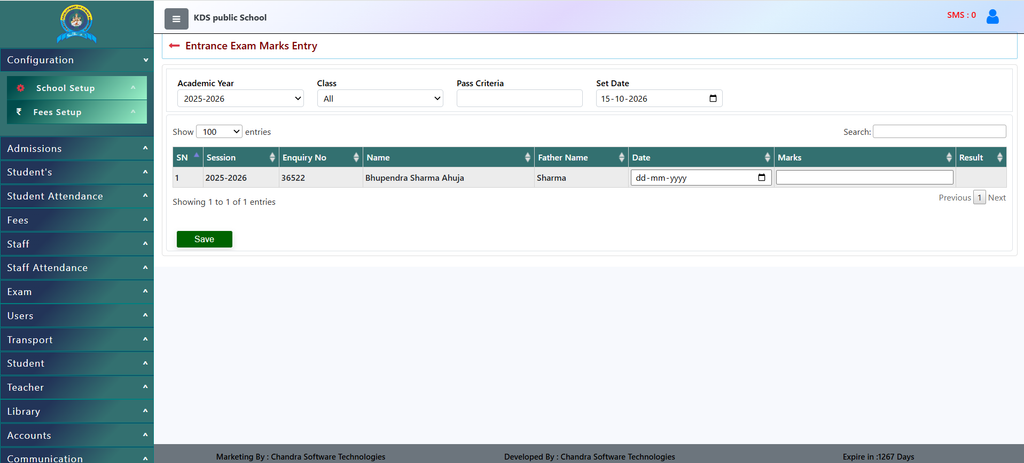Click Expire in :1267 Days text
Viewport: 1024px width, 463px height.
(878, 456)
